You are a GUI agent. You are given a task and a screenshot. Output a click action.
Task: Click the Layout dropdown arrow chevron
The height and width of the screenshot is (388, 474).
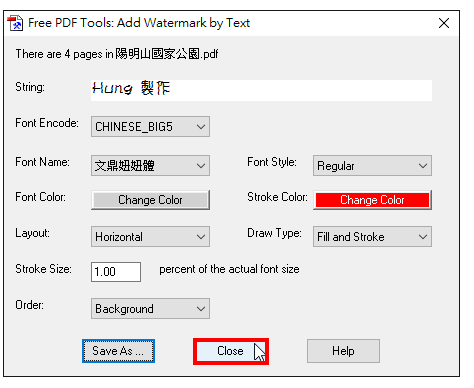201,237
